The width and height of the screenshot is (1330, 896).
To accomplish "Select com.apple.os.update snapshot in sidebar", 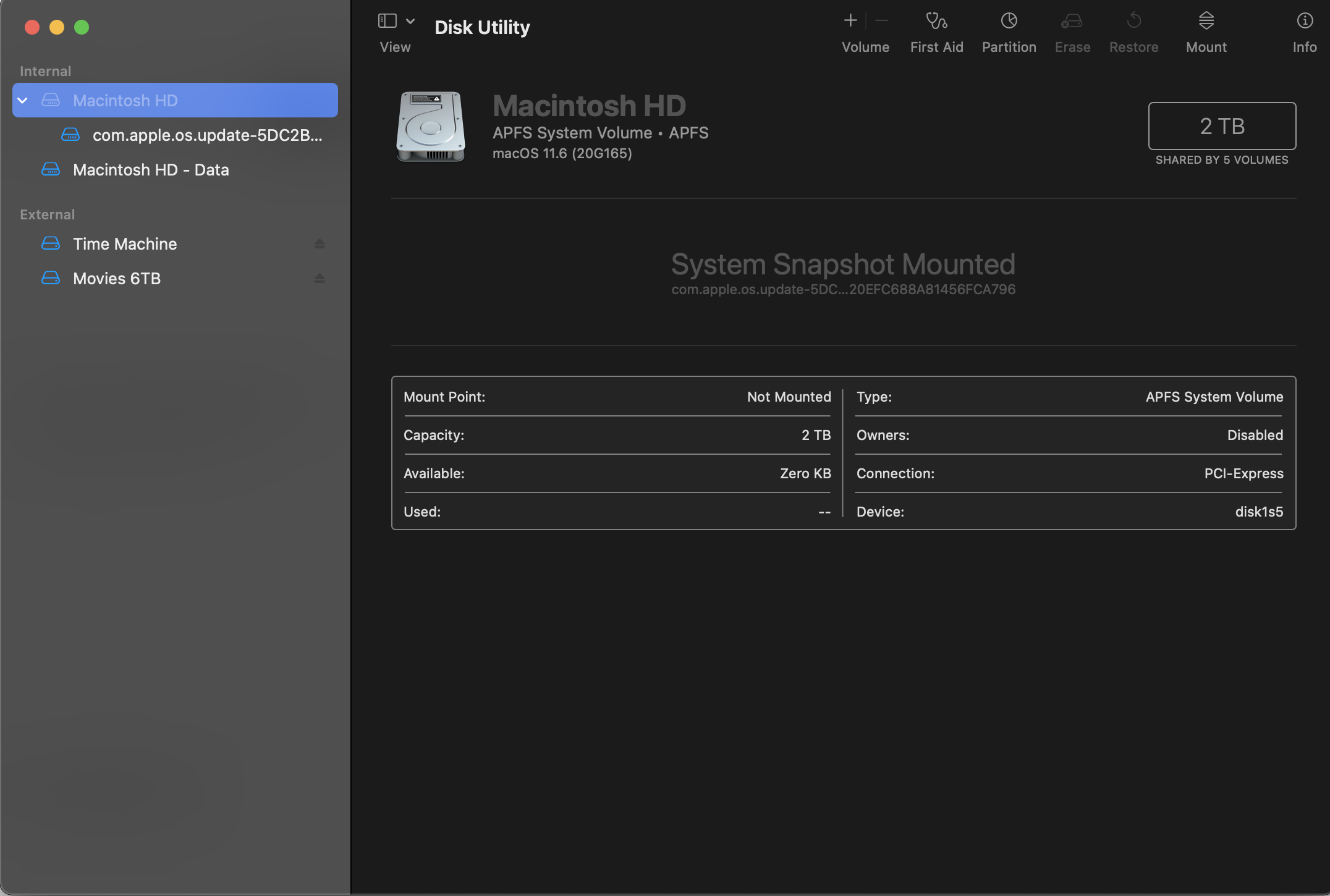I will pos(206,135).
